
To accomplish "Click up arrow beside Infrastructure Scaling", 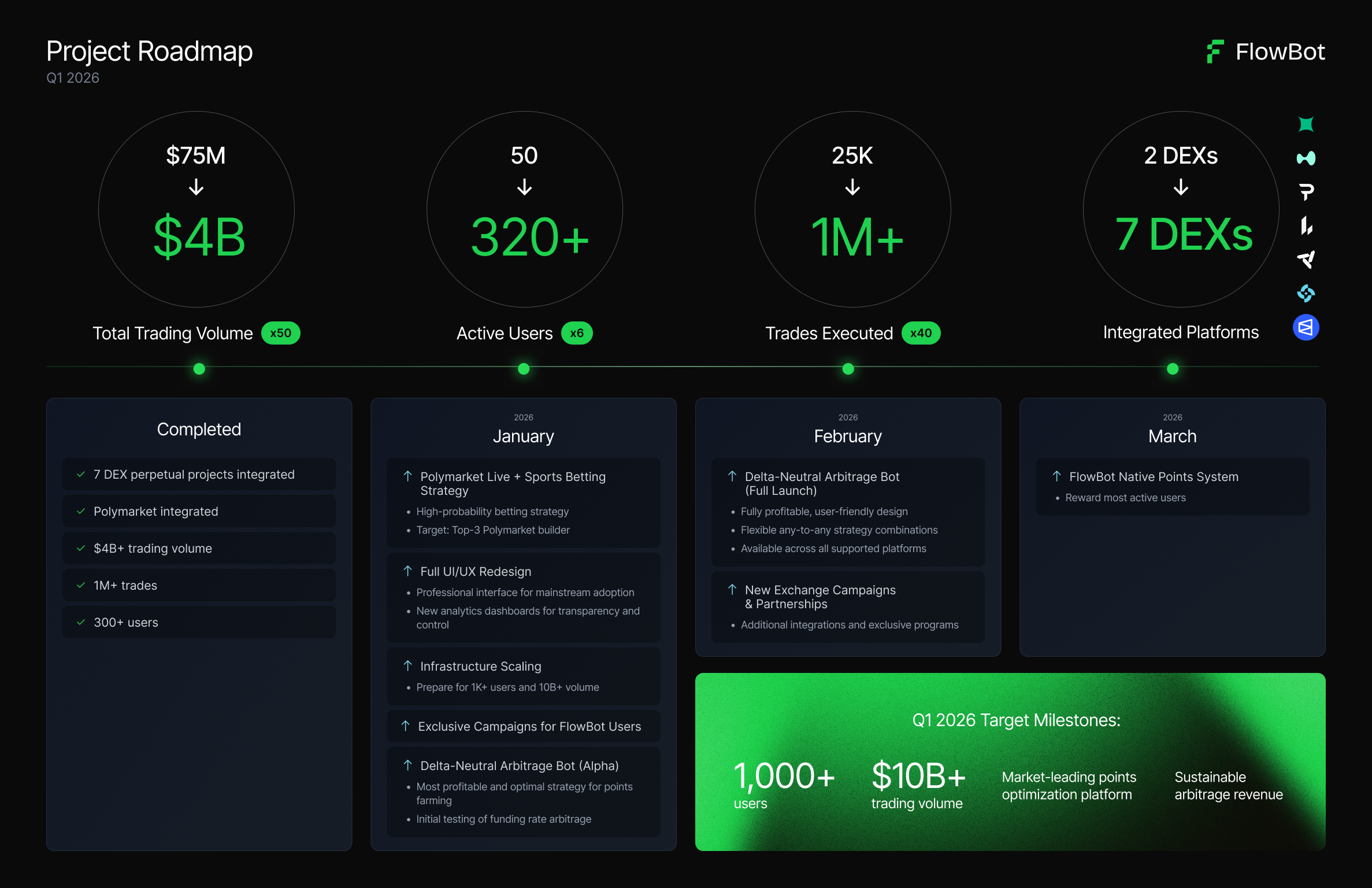I will pyautogui.click(x=407, y=666).
